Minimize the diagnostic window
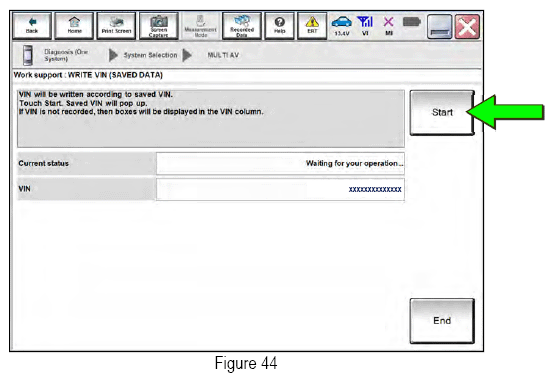The image size is (554, 382). pyautogui.click(x=440, y=27)
